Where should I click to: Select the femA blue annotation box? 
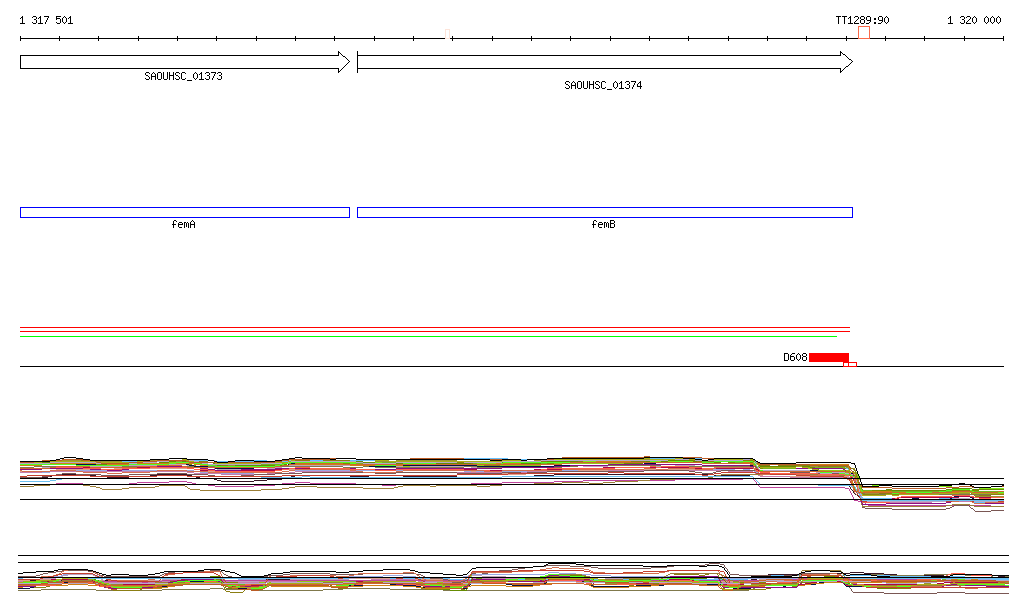point(185,212)
